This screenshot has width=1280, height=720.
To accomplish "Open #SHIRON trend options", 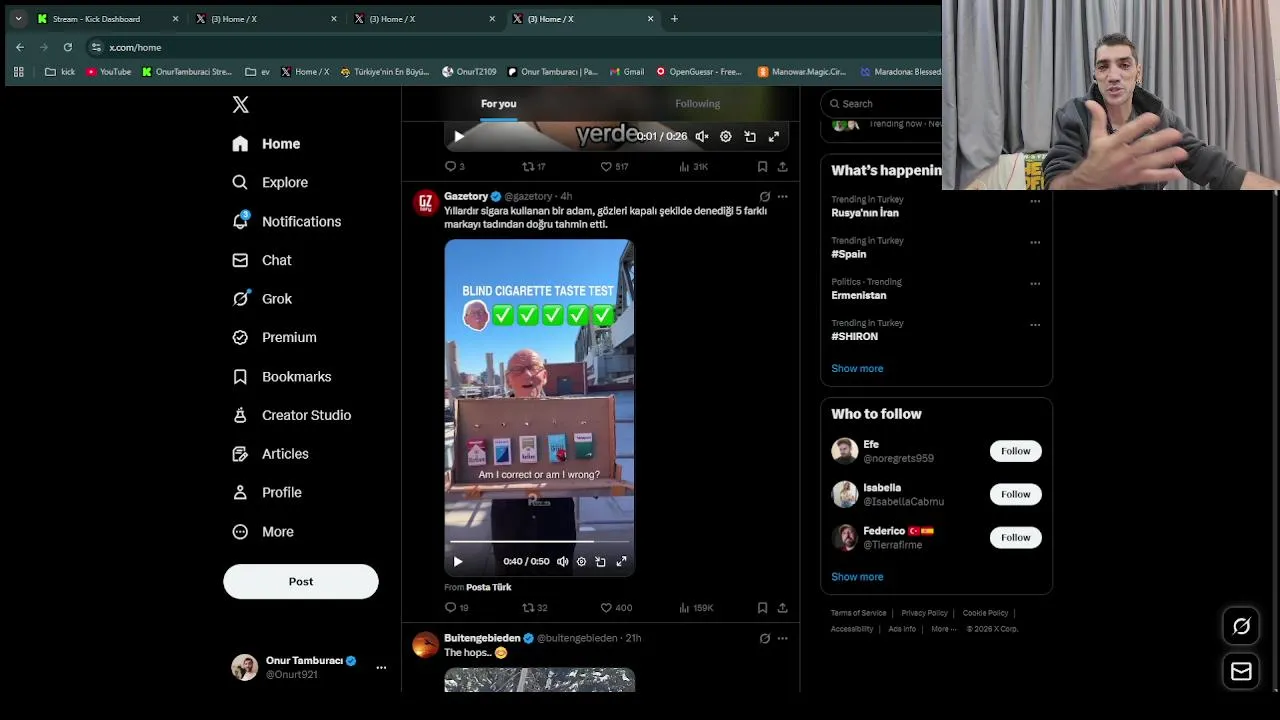I will [1035, 325].
